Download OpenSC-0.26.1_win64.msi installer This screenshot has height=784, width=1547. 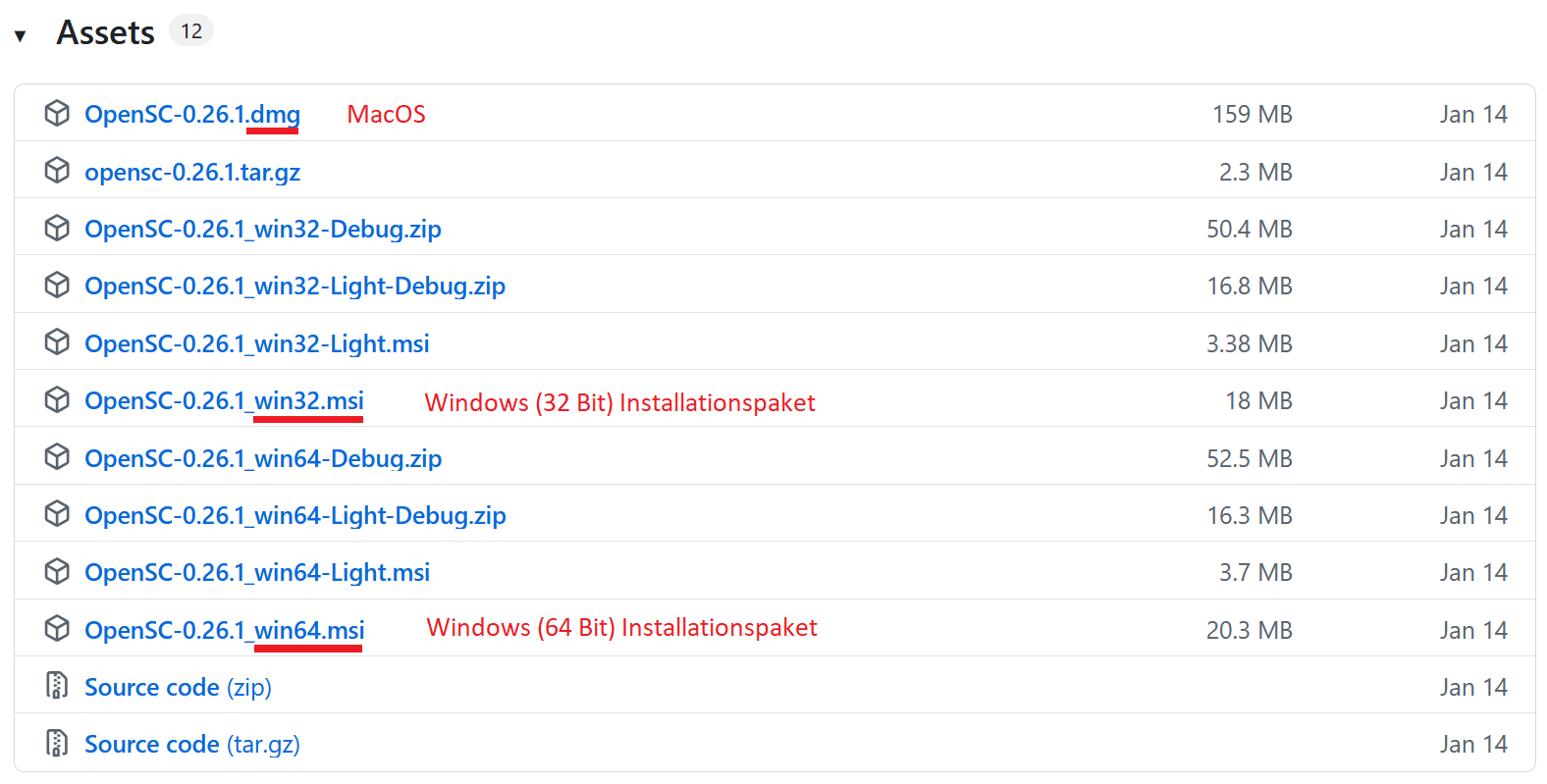point(224,630)
